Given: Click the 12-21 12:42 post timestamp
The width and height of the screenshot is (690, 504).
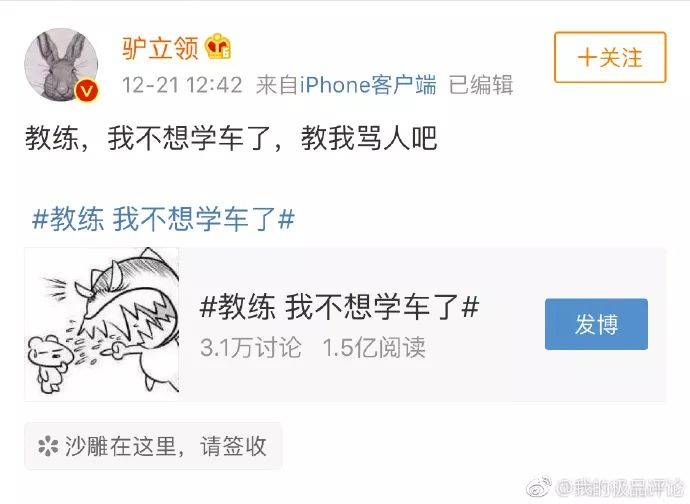Looking at the screenshot, I should pos(182,85).
